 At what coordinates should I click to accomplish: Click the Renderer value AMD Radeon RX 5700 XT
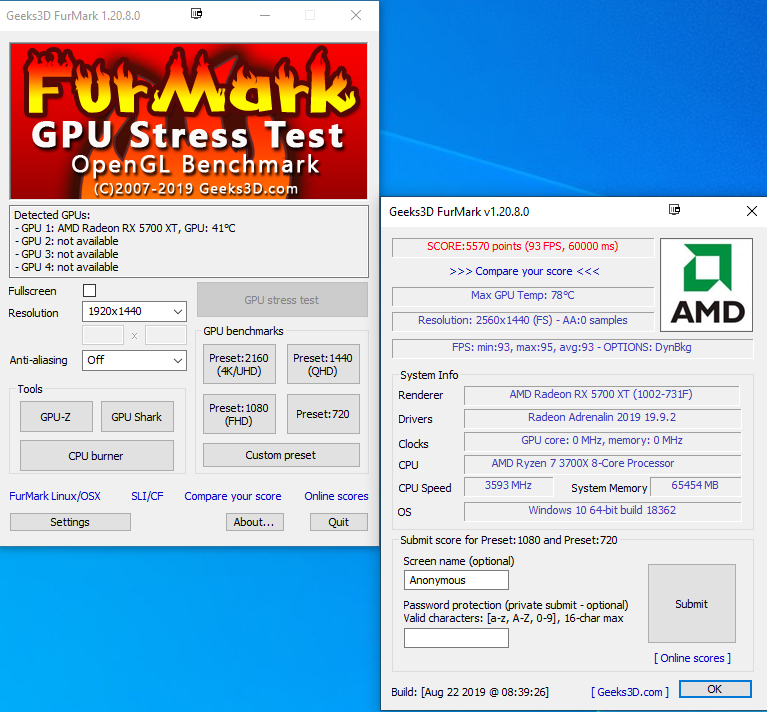click(601, 395)
